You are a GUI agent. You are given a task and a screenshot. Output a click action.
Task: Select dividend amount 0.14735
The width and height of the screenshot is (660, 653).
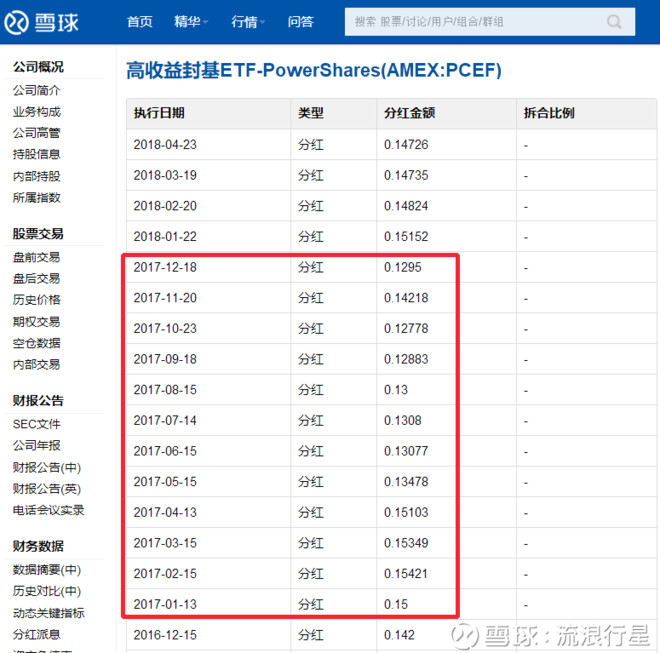pos(406,175)
